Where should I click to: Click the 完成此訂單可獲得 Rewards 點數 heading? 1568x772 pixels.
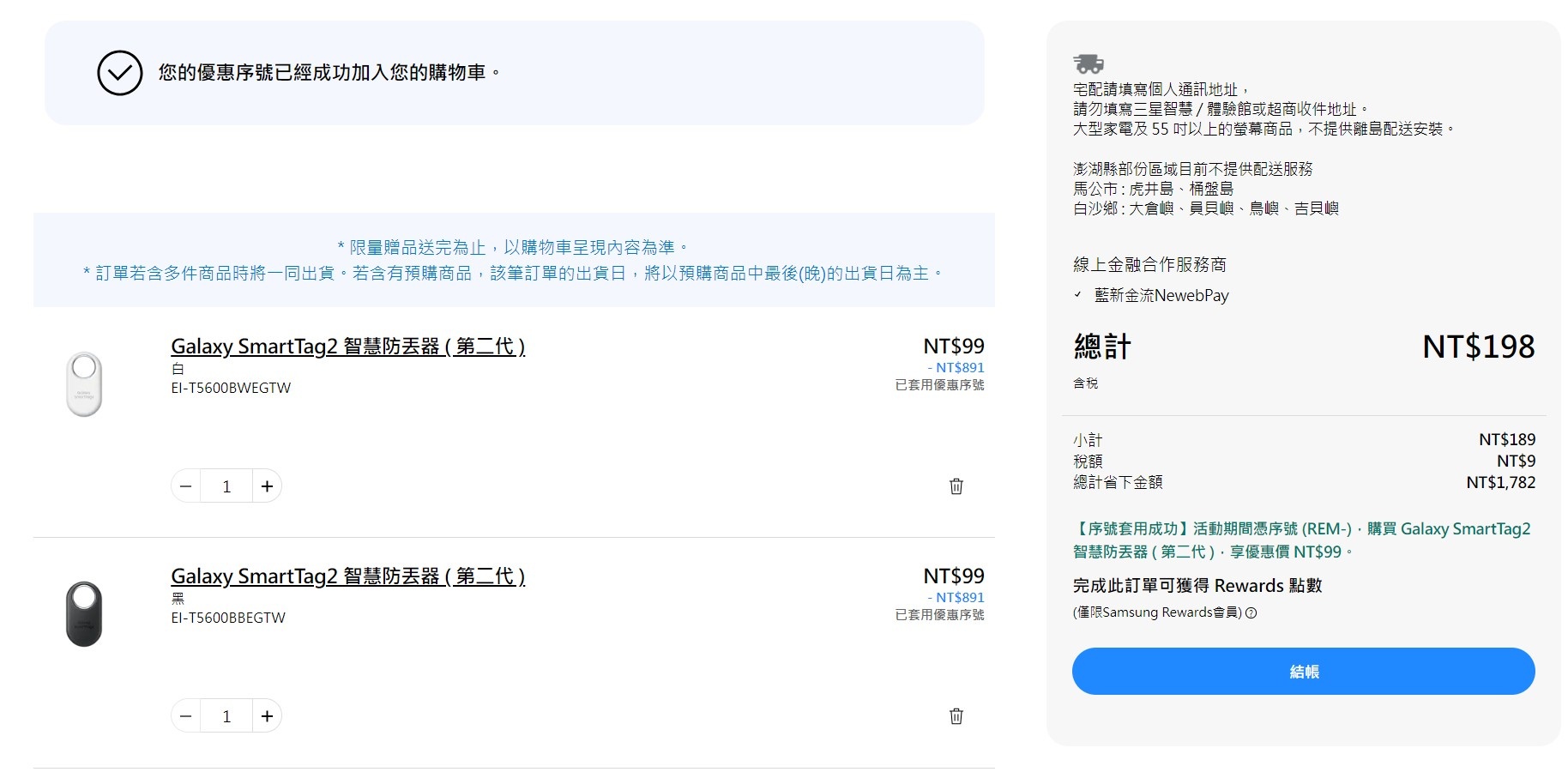point(1197,586)
